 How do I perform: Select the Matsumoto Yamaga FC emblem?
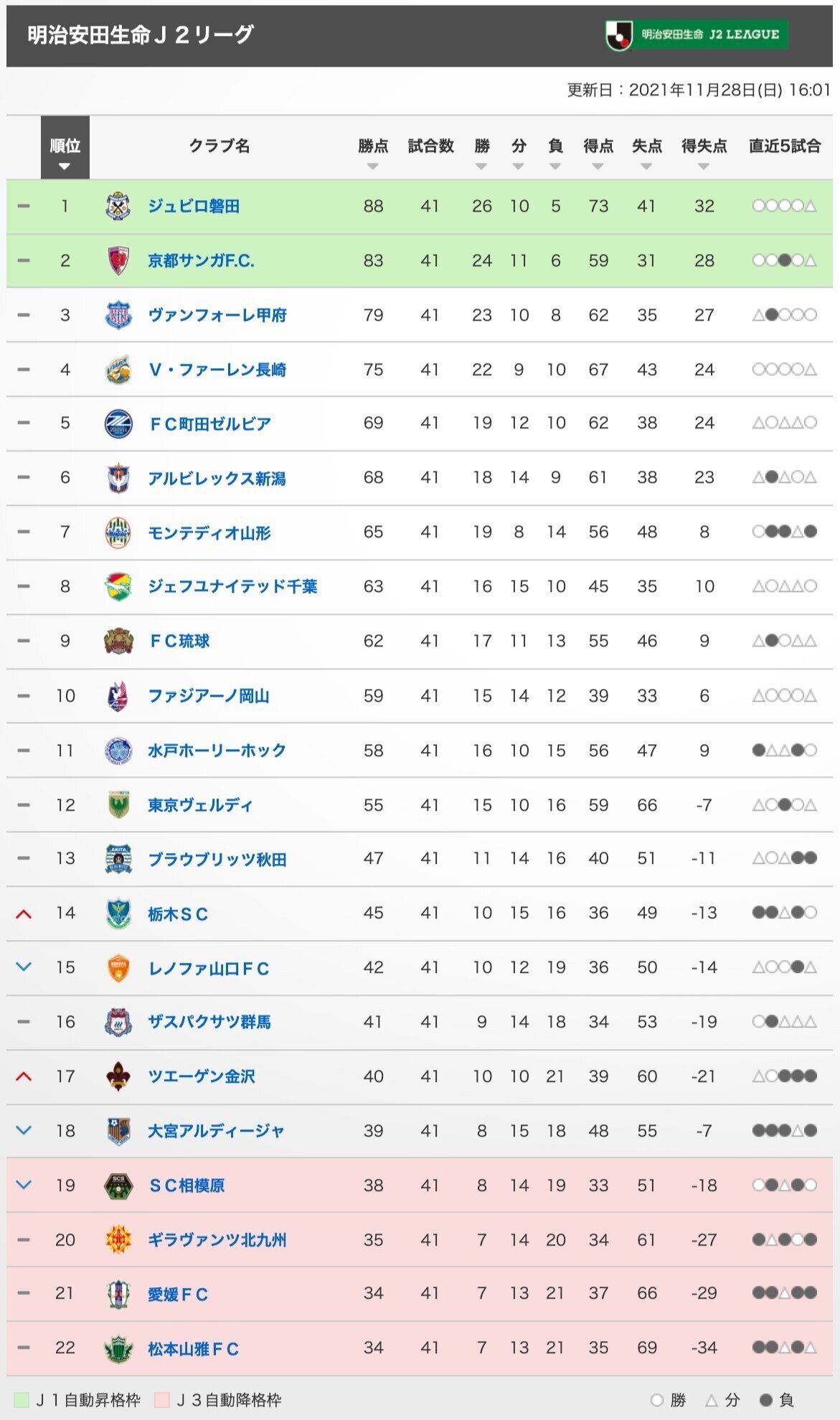tap(118, 1350)
